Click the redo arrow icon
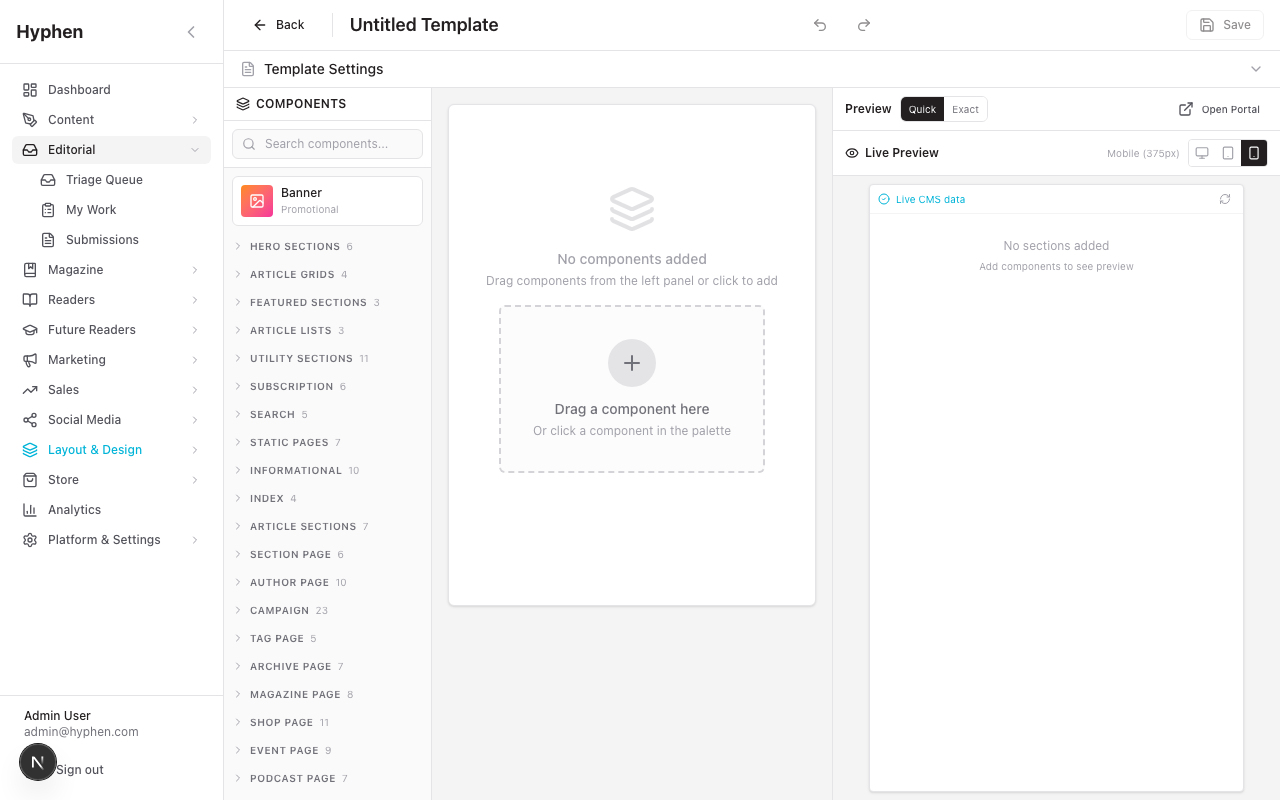Image resolution: width=1280 pixels, height=800 pixels. (x=863, y=25)
